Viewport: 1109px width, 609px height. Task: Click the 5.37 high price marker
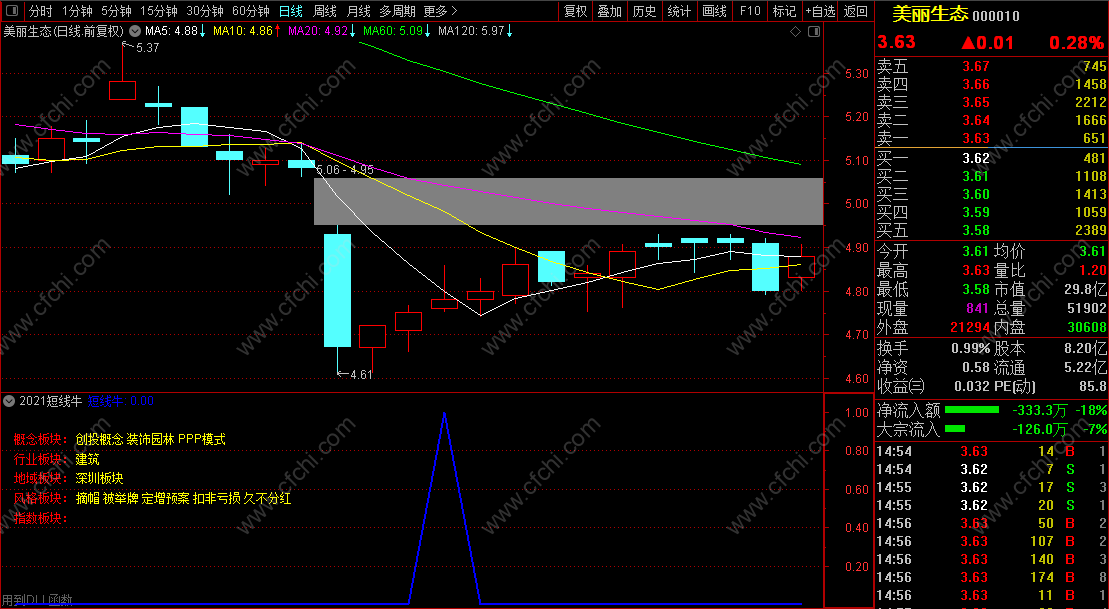141,47
